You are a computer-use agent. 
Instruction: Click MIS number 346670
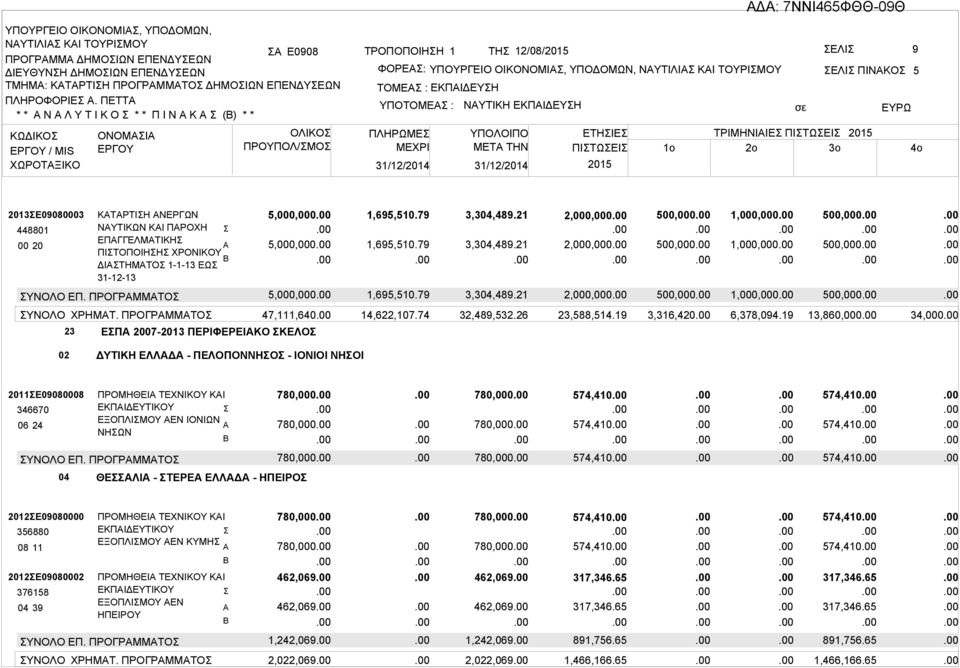click(32, 410)
